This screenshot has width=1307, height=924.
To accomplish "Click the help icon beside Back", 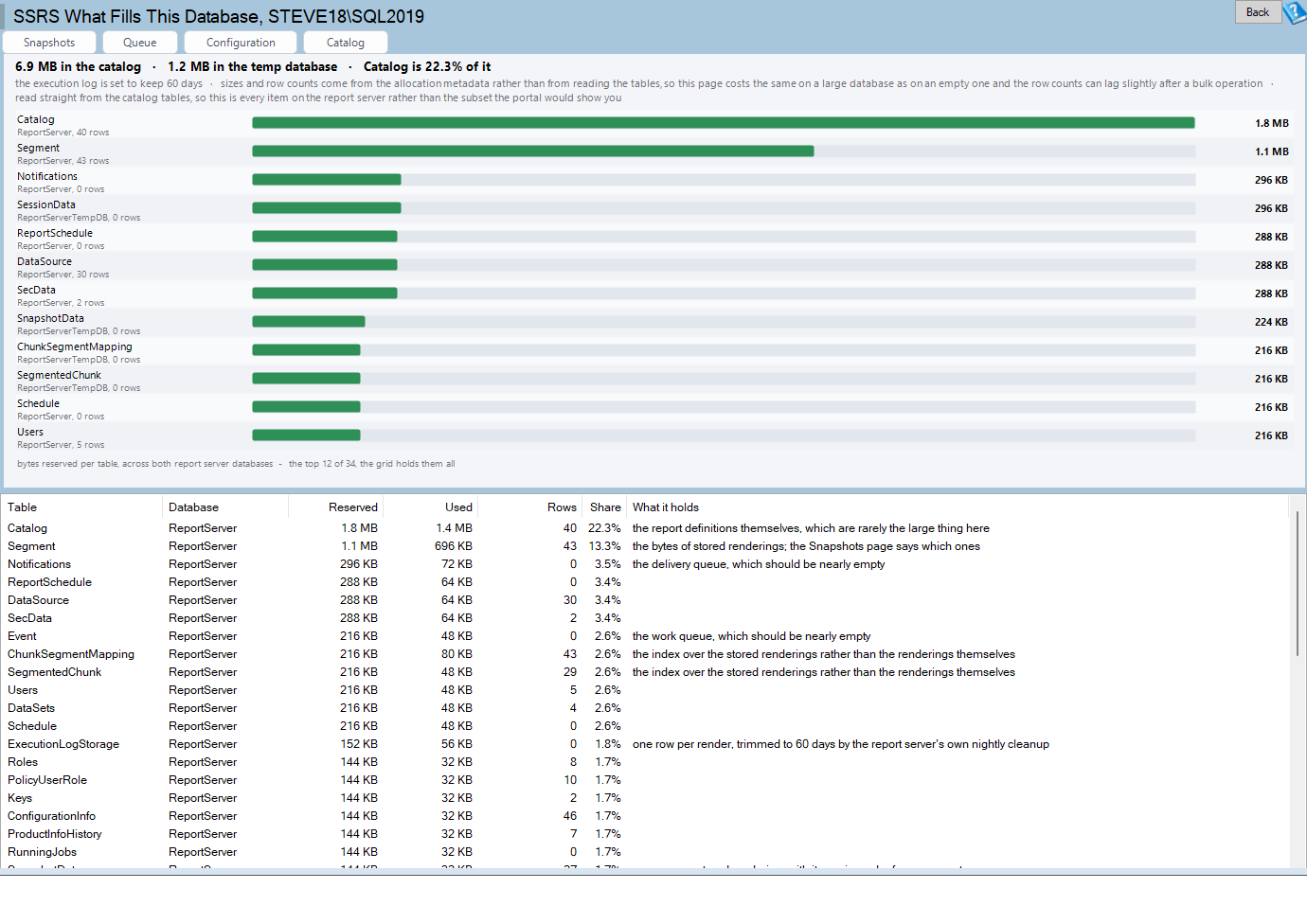I will [1295, 12].
